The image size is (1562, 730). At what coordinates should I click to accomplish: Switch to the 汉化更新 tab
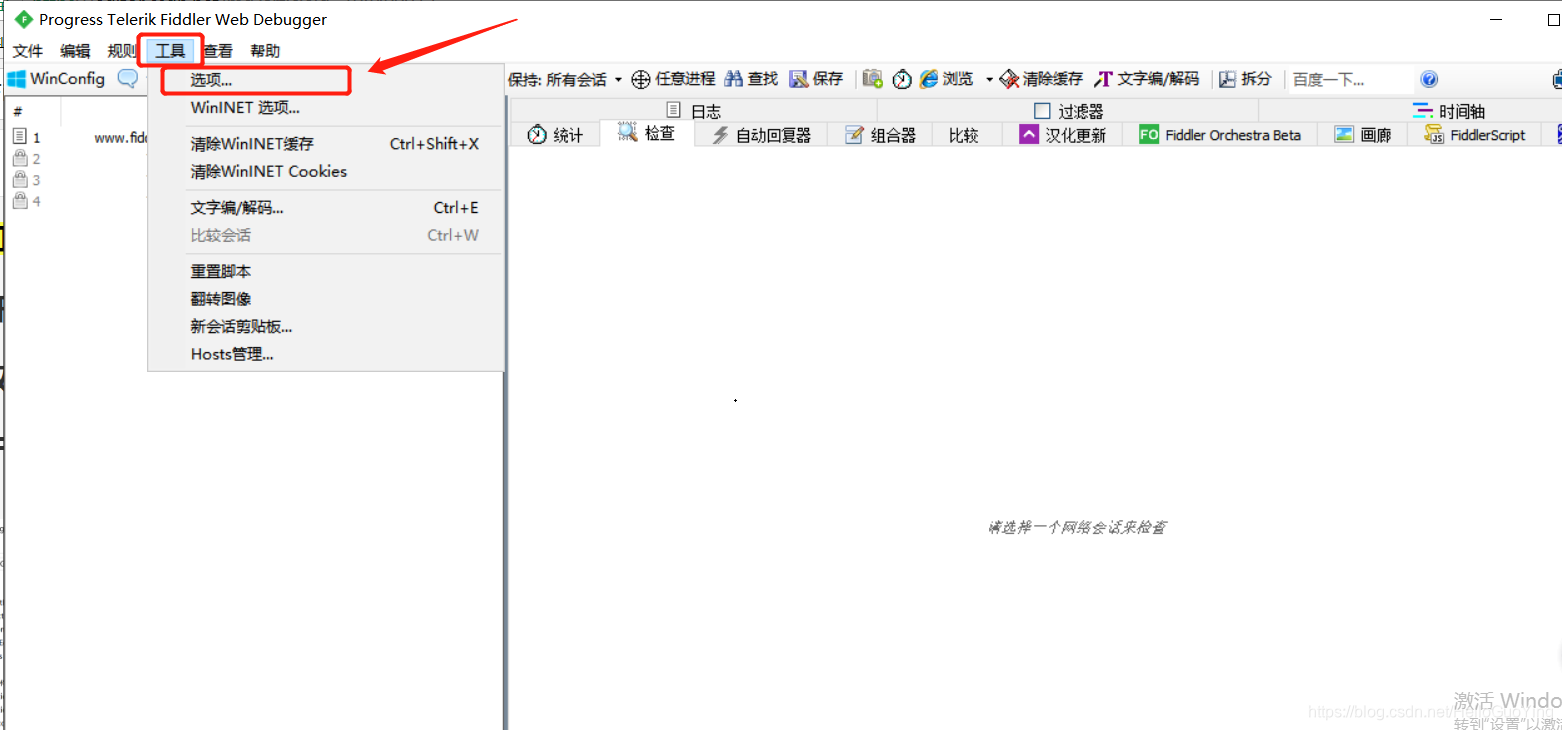pos(1062,135)
